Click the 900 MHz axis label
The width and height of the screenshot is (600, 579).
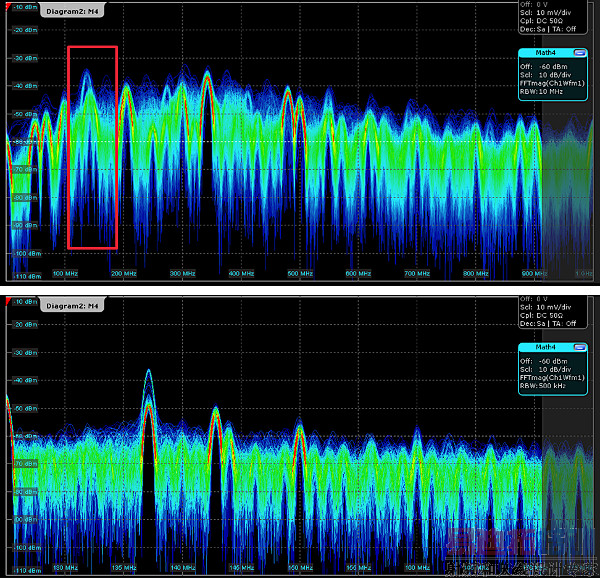point(535,274)
